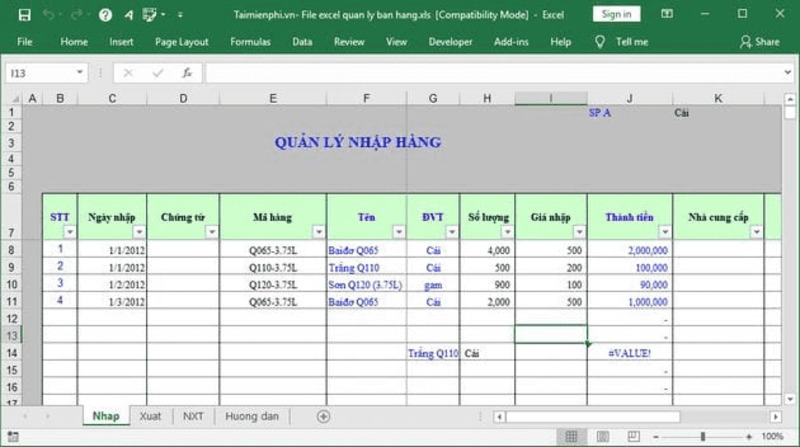Screen dimensions: 800x447
Task: Click the cell containing 2,000,000
Action: point(630,250)
